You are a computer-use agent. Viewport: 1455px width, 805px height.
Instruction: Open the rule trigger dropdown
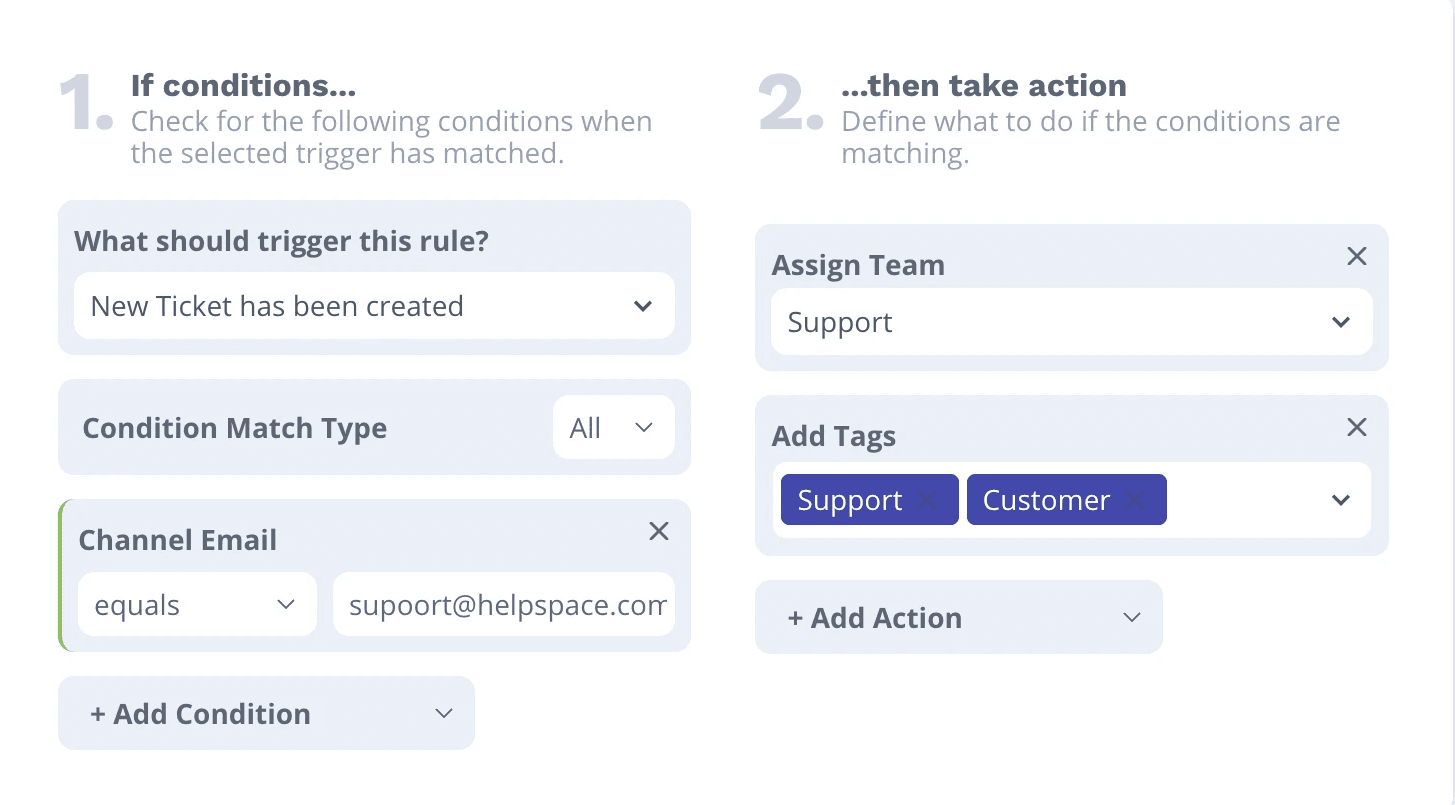click(x=374, y=306)
